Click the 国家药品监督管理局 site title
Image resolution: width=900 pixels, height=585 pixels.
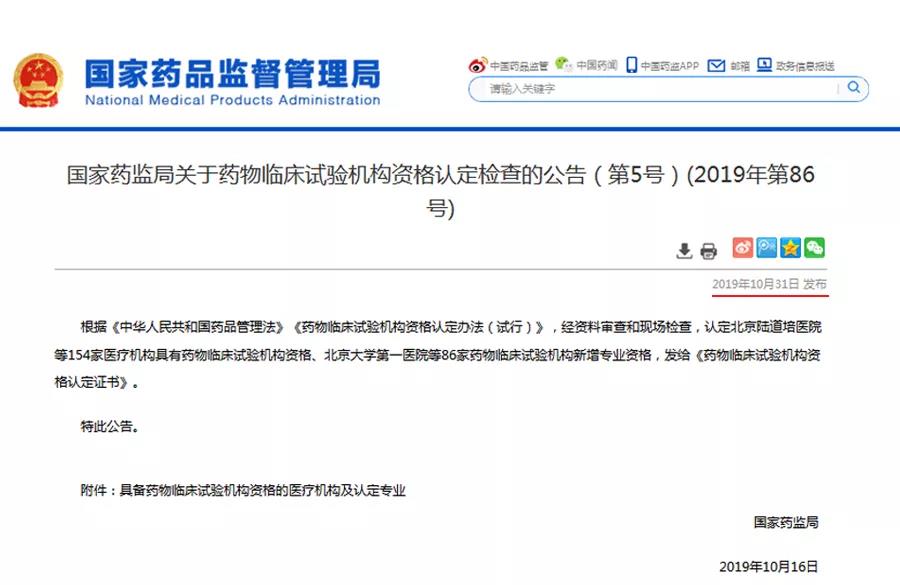point(232,73)
